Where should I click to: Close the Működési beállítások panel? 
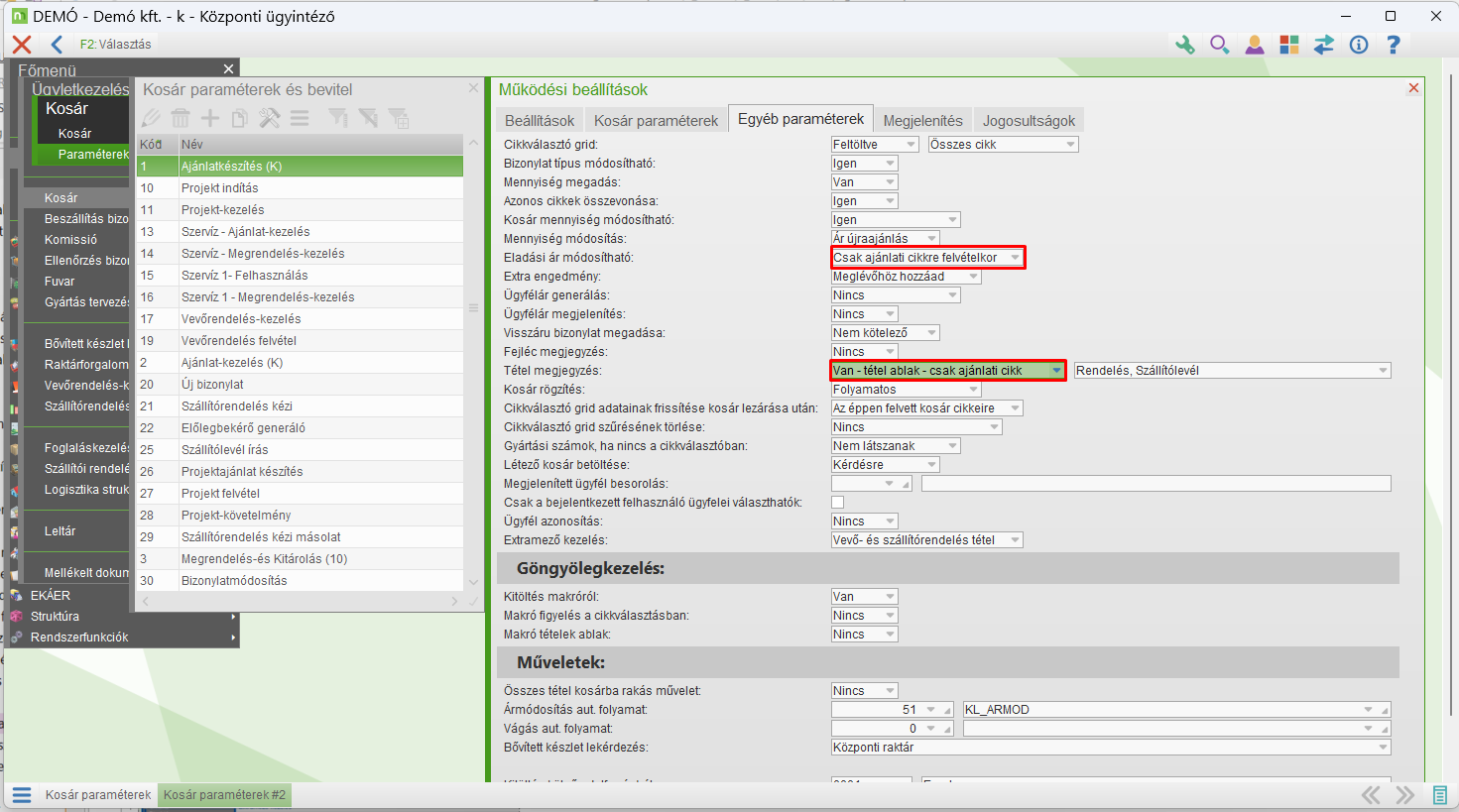click(x=1413, y=88)
